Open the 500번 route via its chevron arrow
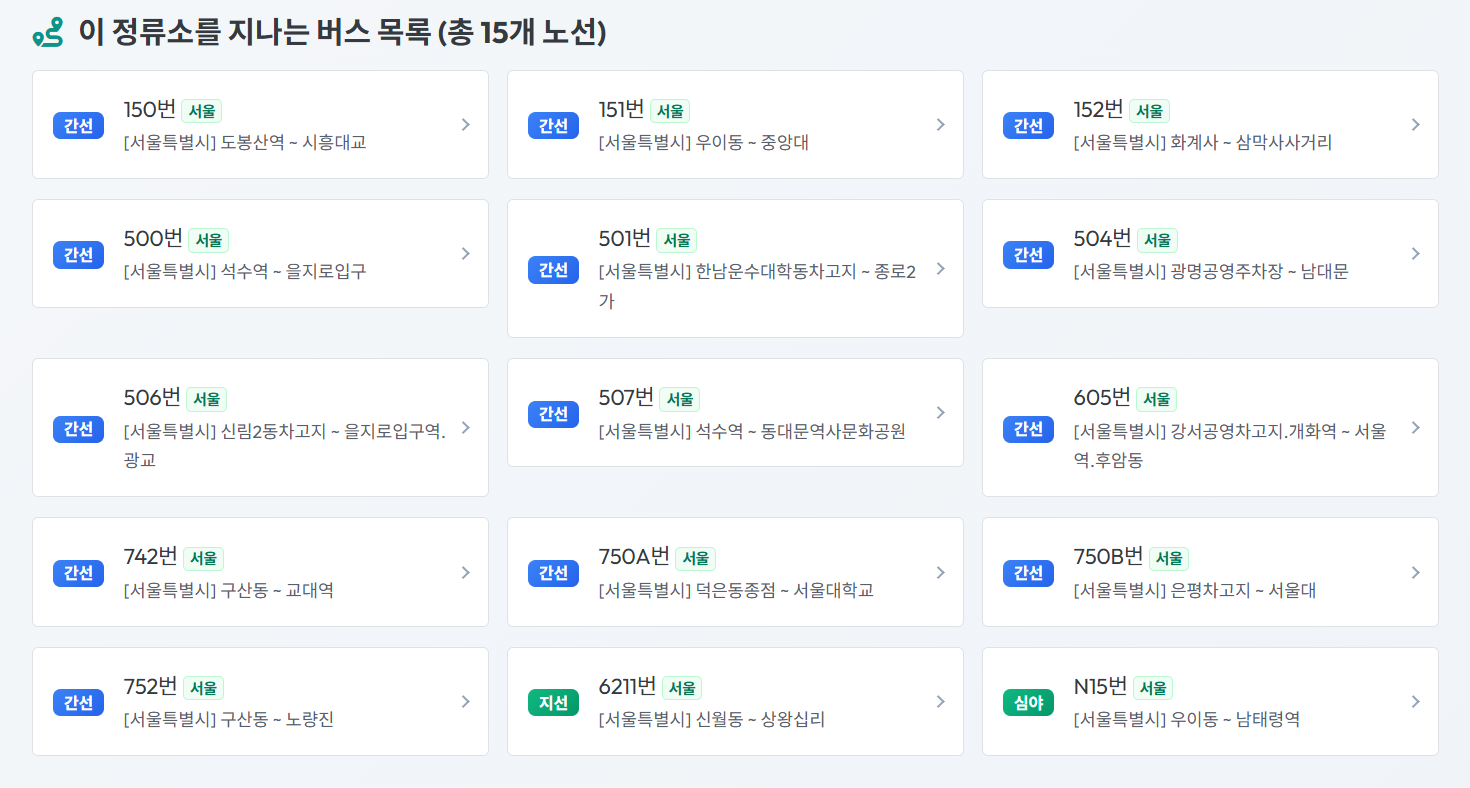 [x=465, y=254]
